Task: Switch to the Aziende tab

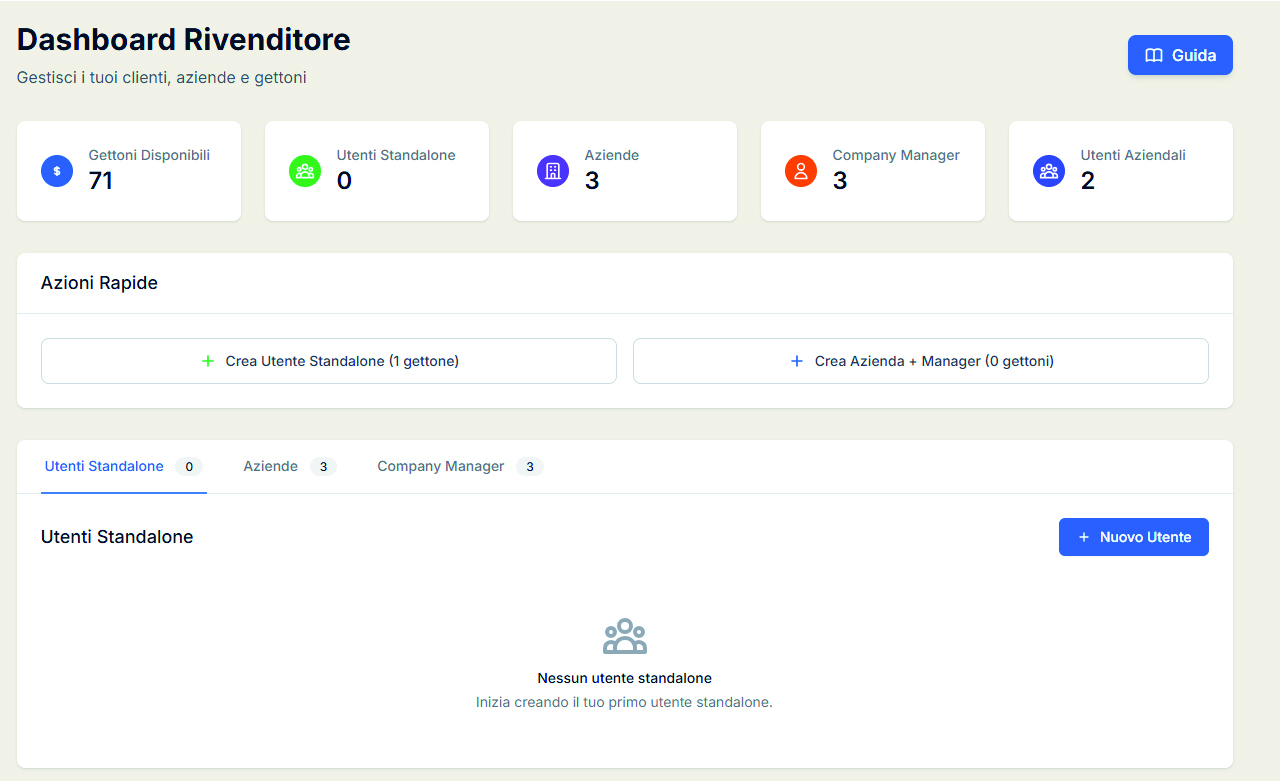Action: pyautogui.click(x=270, y=466)
